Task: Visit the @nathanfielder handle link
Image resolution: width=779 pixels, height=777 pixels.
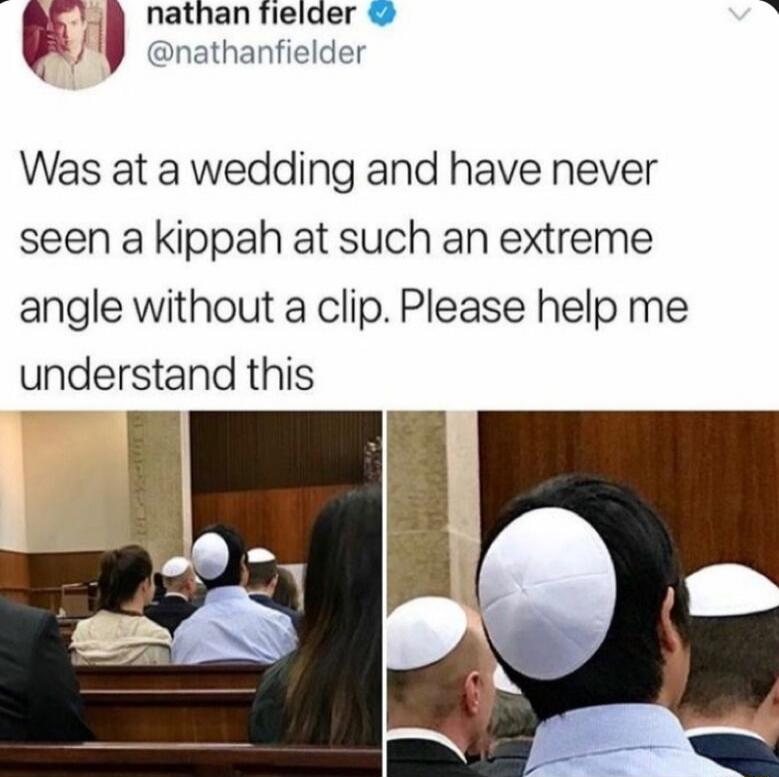Action: [256, 52]
